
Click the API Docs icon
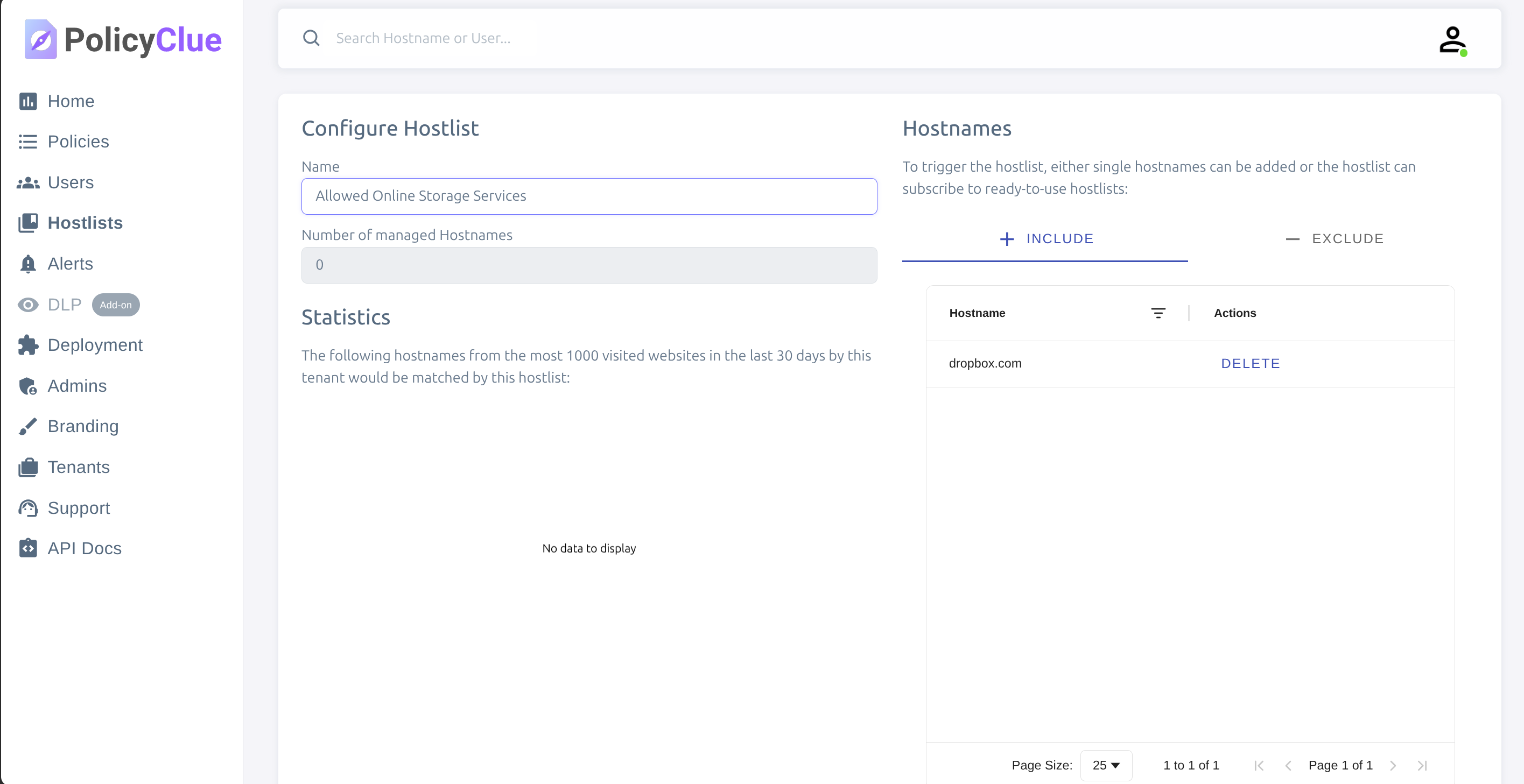coord(28,548)
